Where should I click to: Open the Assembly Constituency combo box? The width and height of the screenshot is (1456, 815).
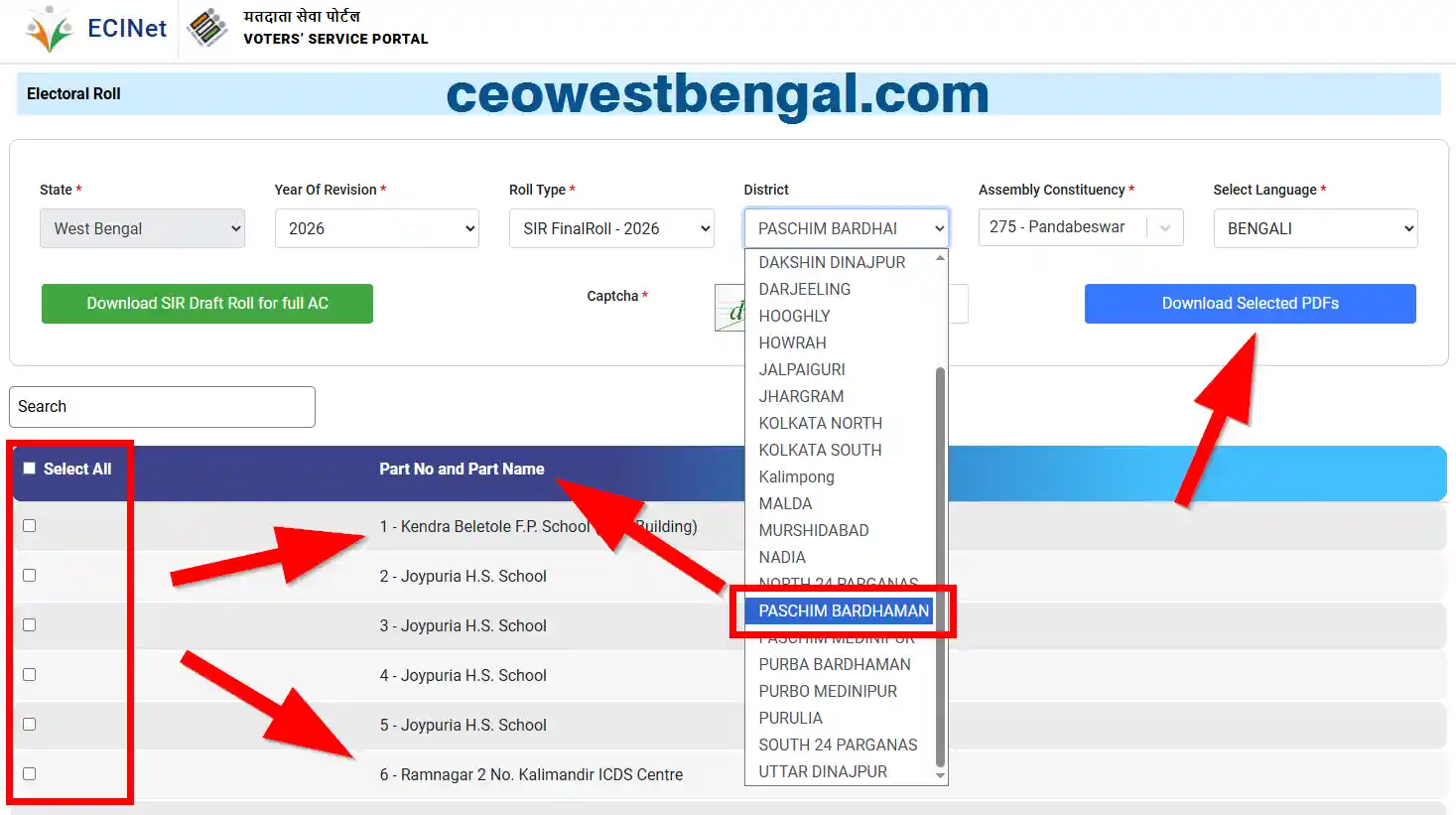point(1081,227)
